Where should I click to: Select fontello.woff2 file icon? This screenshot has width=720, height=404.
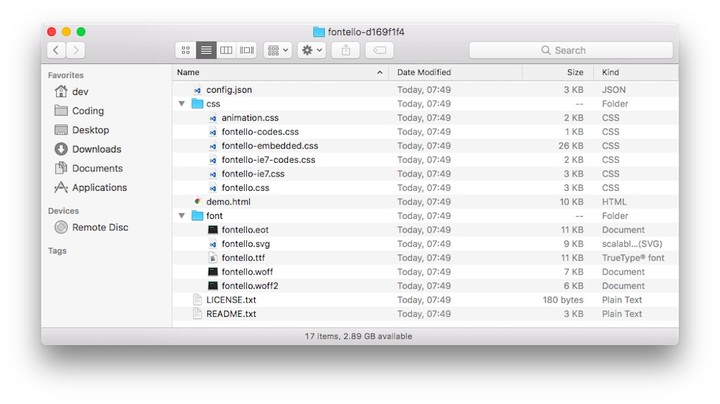point(213,286)
